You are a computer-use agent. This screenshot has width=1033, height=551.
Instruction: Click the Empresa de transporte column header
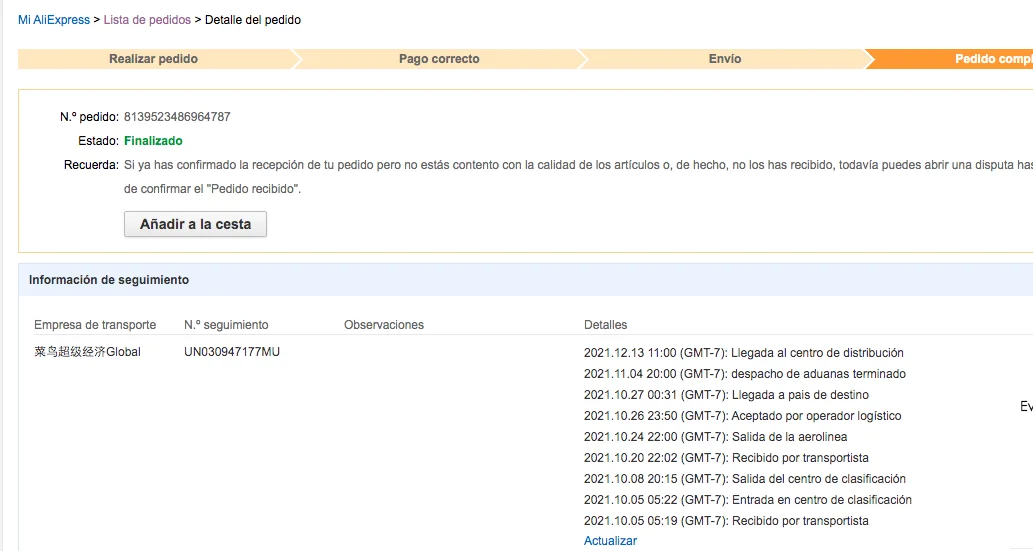pyautogui.click(x=95, y=324)
